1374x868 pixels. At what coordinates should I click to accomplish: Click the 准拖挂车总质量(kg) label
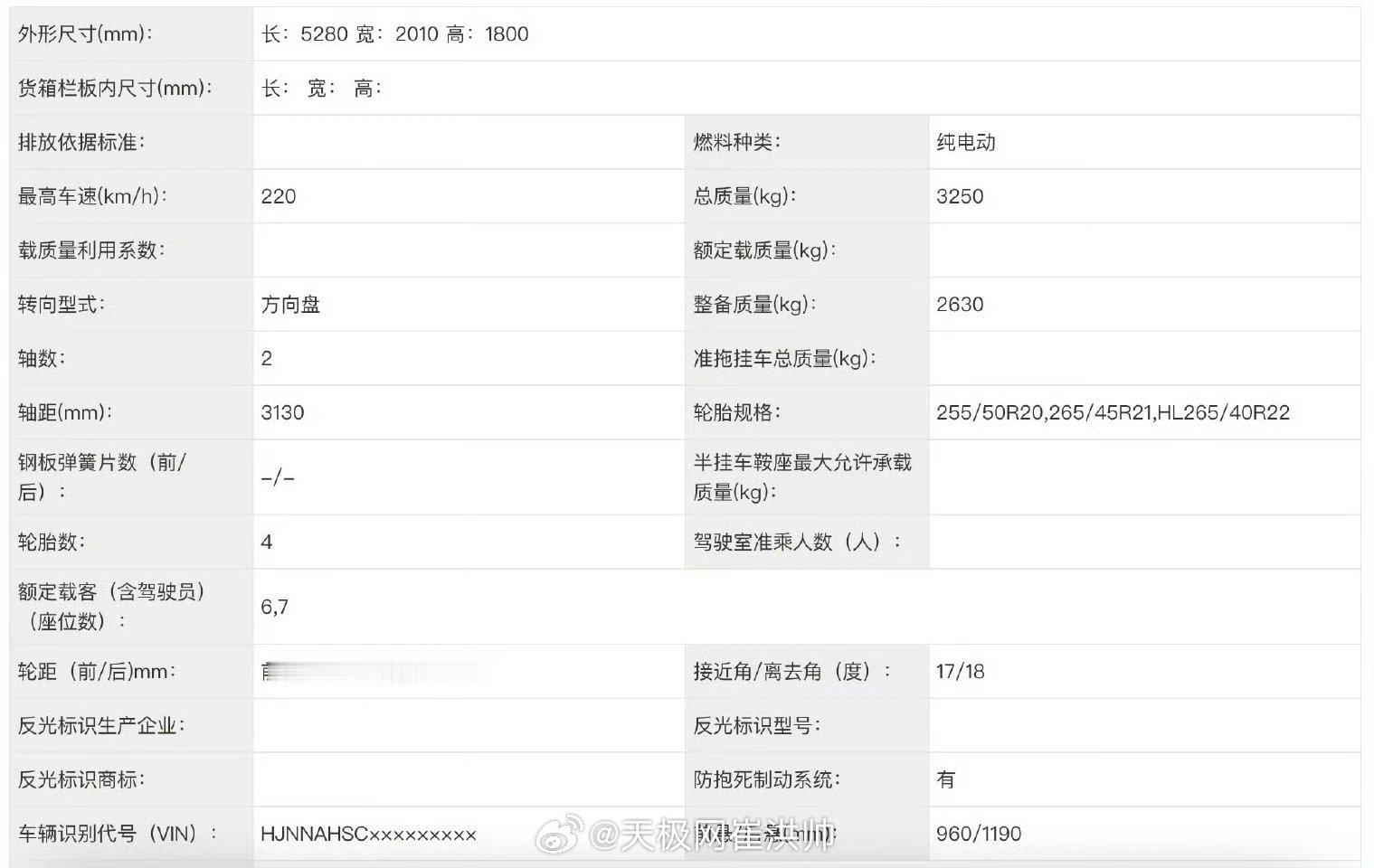click(x=785, y=359)
